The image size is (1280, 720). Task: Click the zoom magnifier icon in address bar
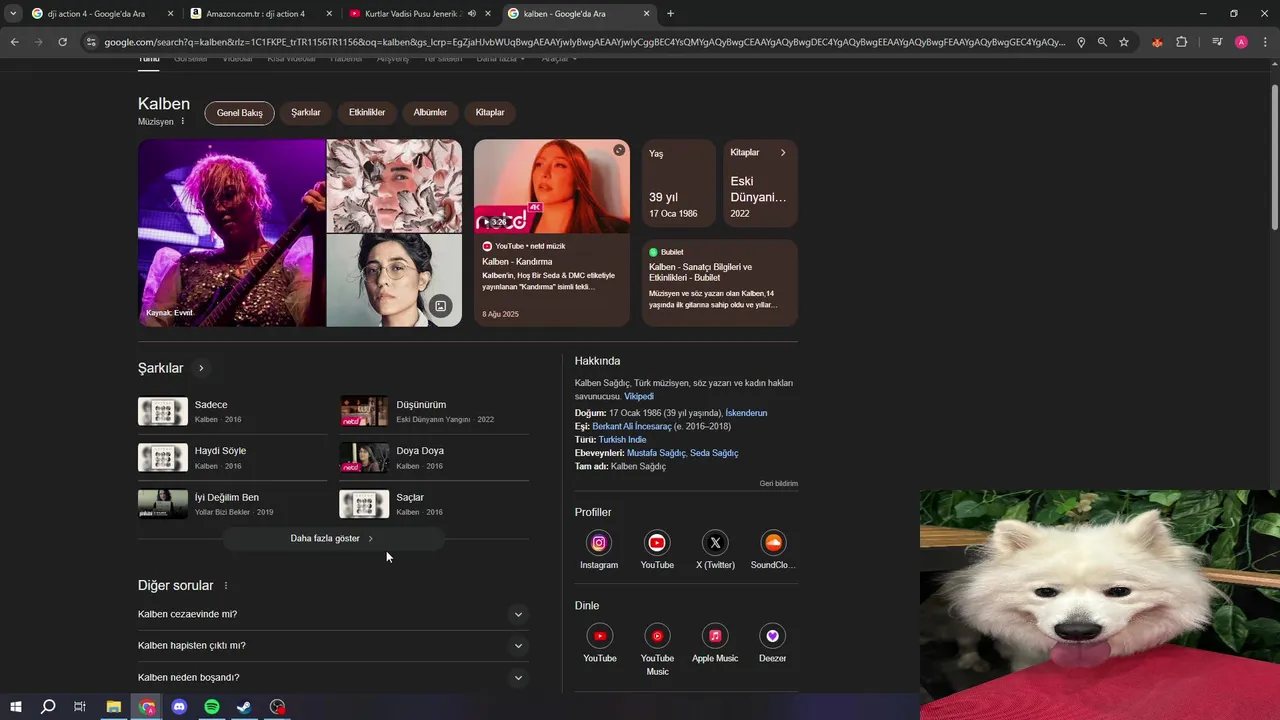tap(1102, 42)
